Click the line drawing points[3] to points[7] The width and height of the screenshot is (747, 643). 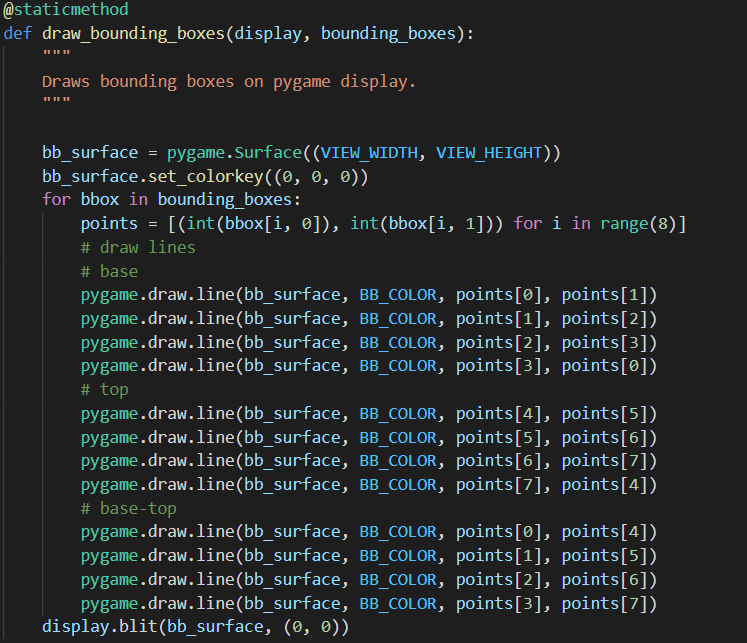(369, 603)
